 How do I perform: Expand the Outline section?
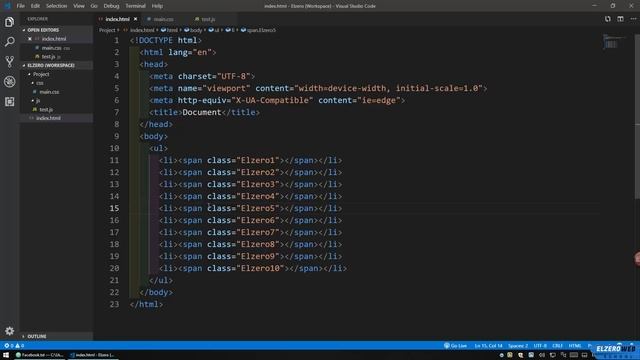[x=57, y=336]
